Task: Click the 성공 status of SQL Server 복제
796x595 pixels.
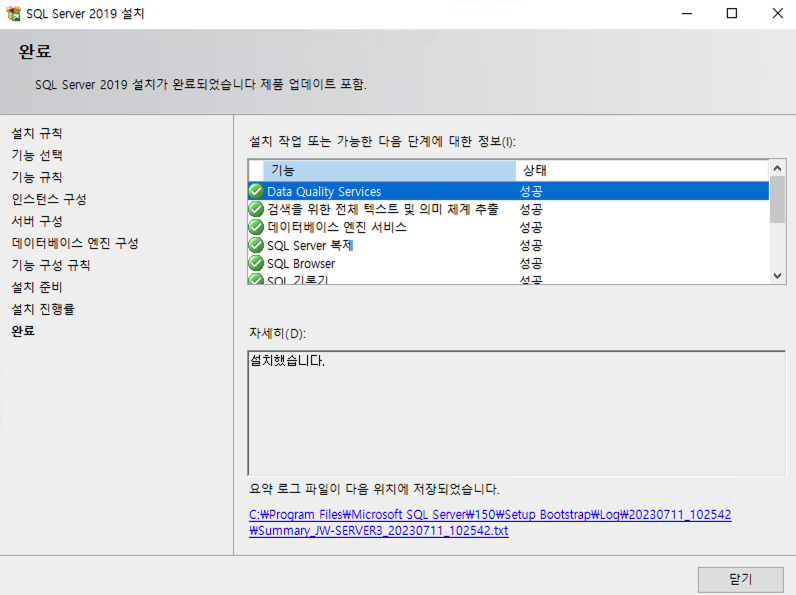Action: (531, 245)
